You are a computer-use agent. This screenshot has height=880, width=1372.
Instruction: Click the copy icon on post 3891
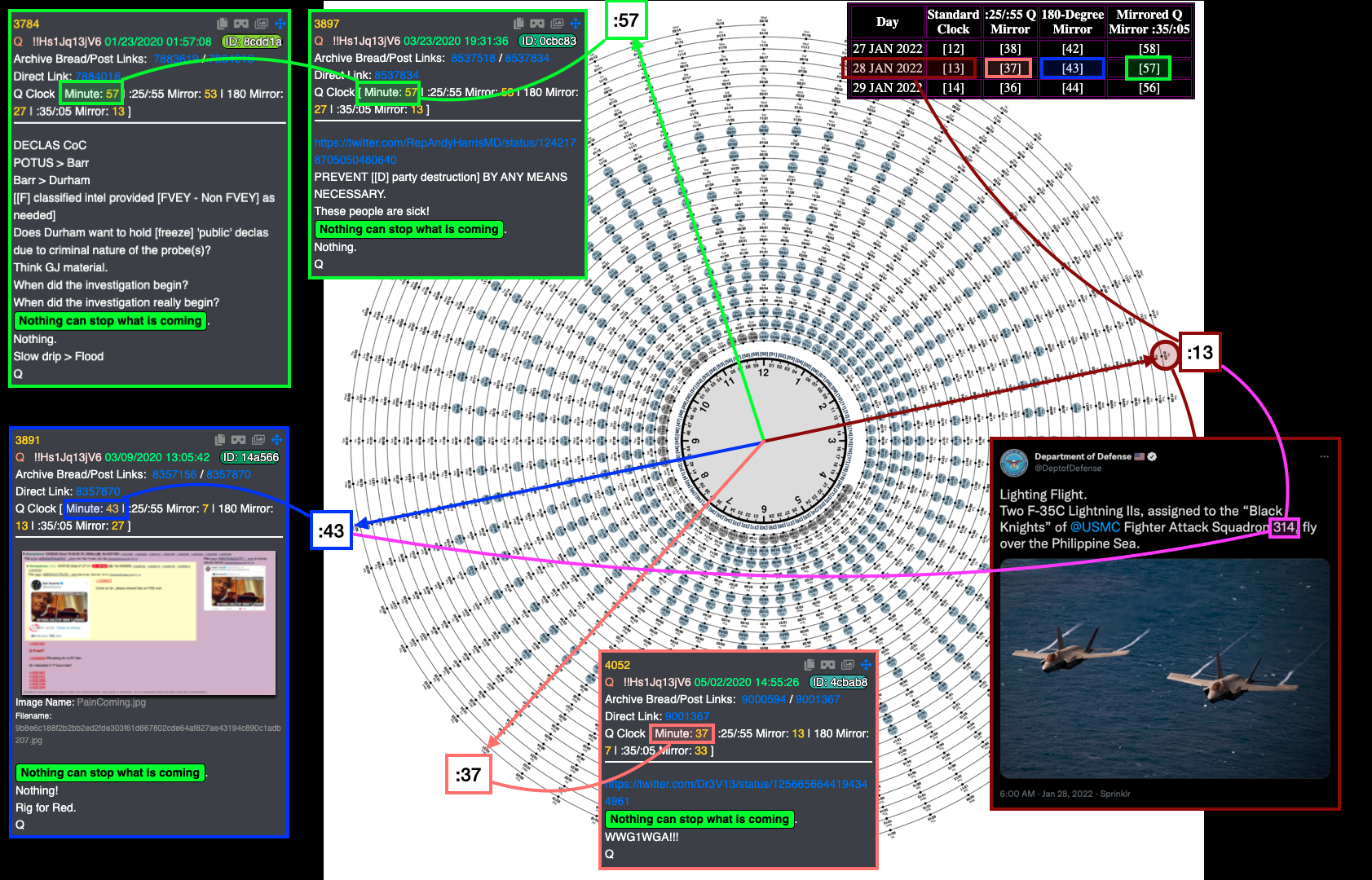(219, 440)
